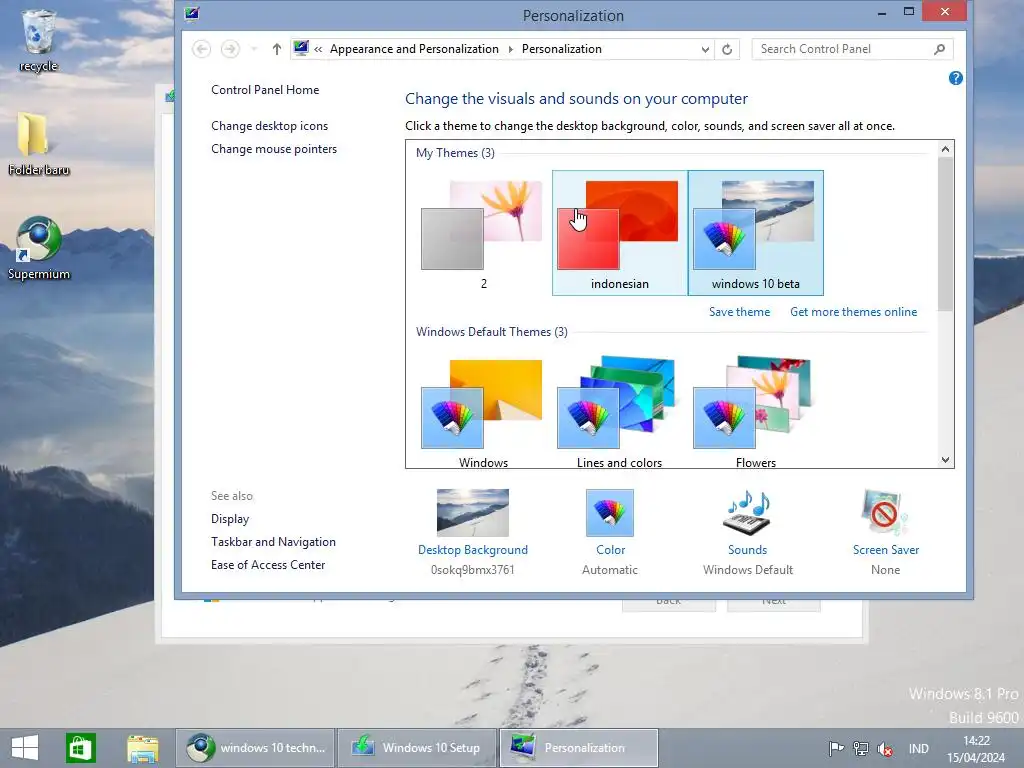This screenshot has width=1024, height=768.
Task: Open Taskbar and Navigation link
Action: point(273,541)
